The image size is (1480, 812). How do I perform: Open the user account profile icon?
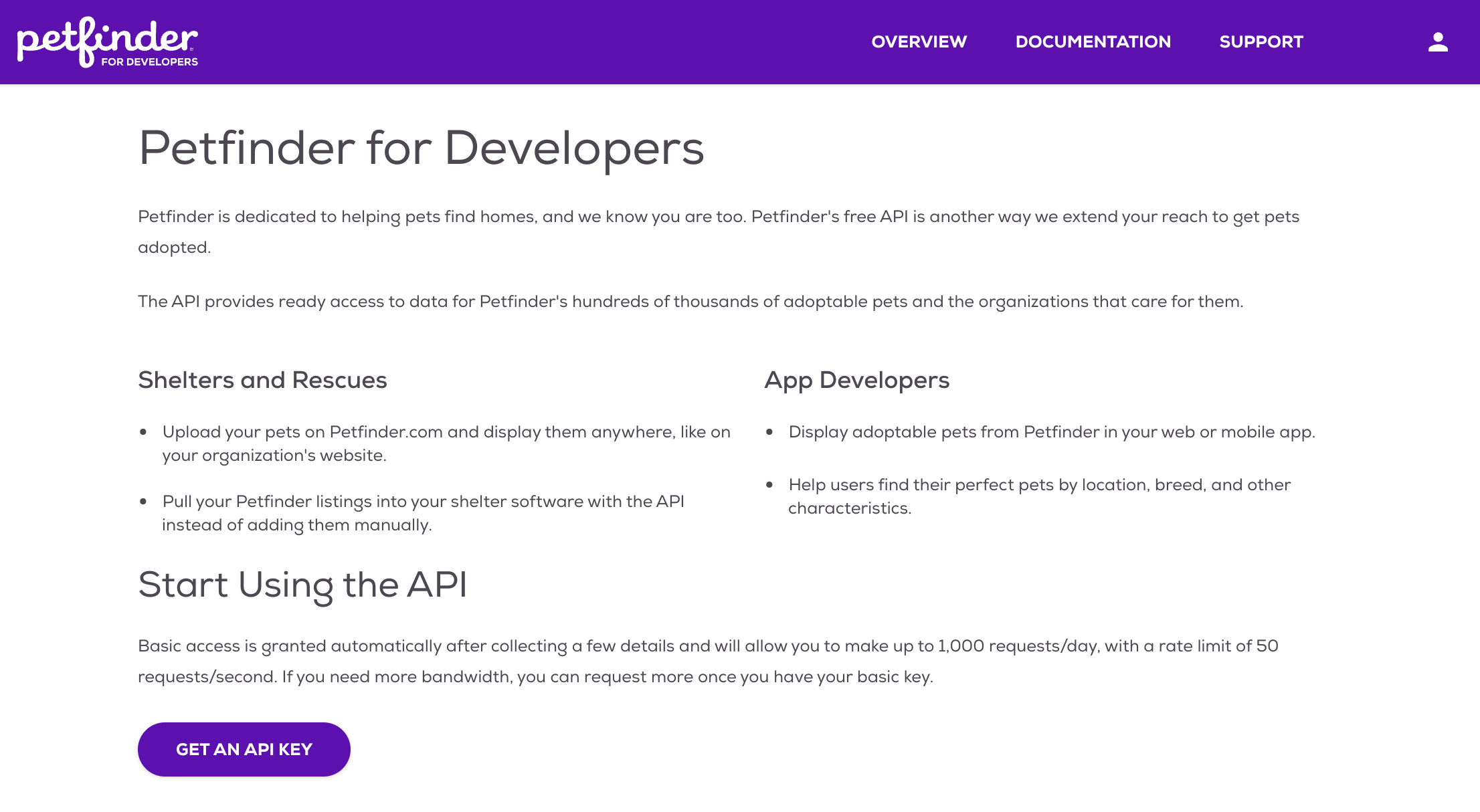point(1437,42)
